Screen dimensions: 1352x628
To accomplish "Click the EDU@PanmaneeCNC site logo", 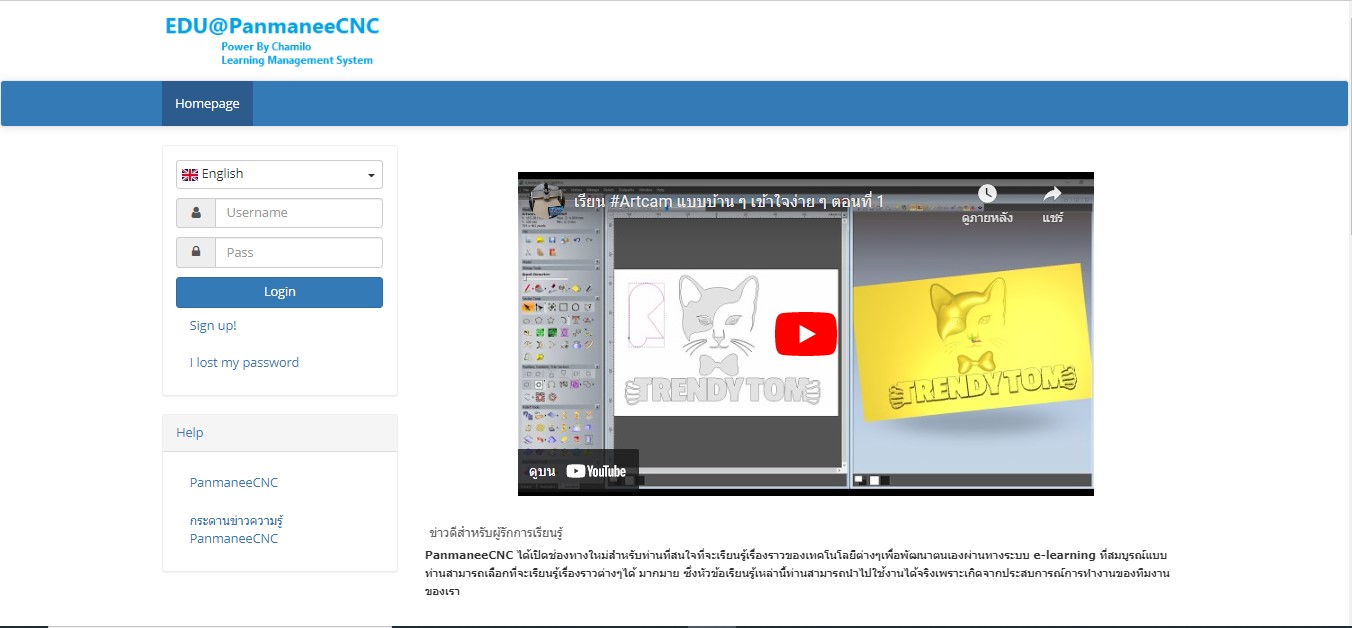I will click(x=272, y=41).
